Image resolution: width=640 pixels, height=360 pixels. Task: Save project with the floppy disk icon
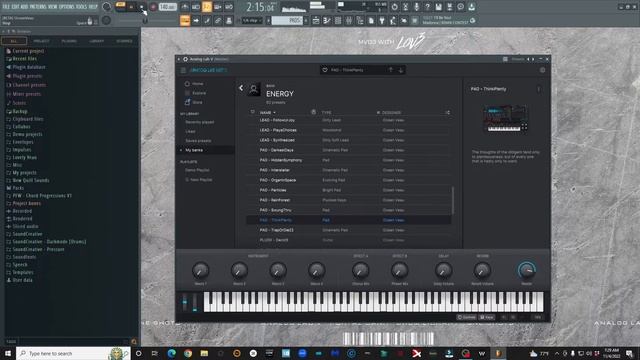click(x=438, y=7)
